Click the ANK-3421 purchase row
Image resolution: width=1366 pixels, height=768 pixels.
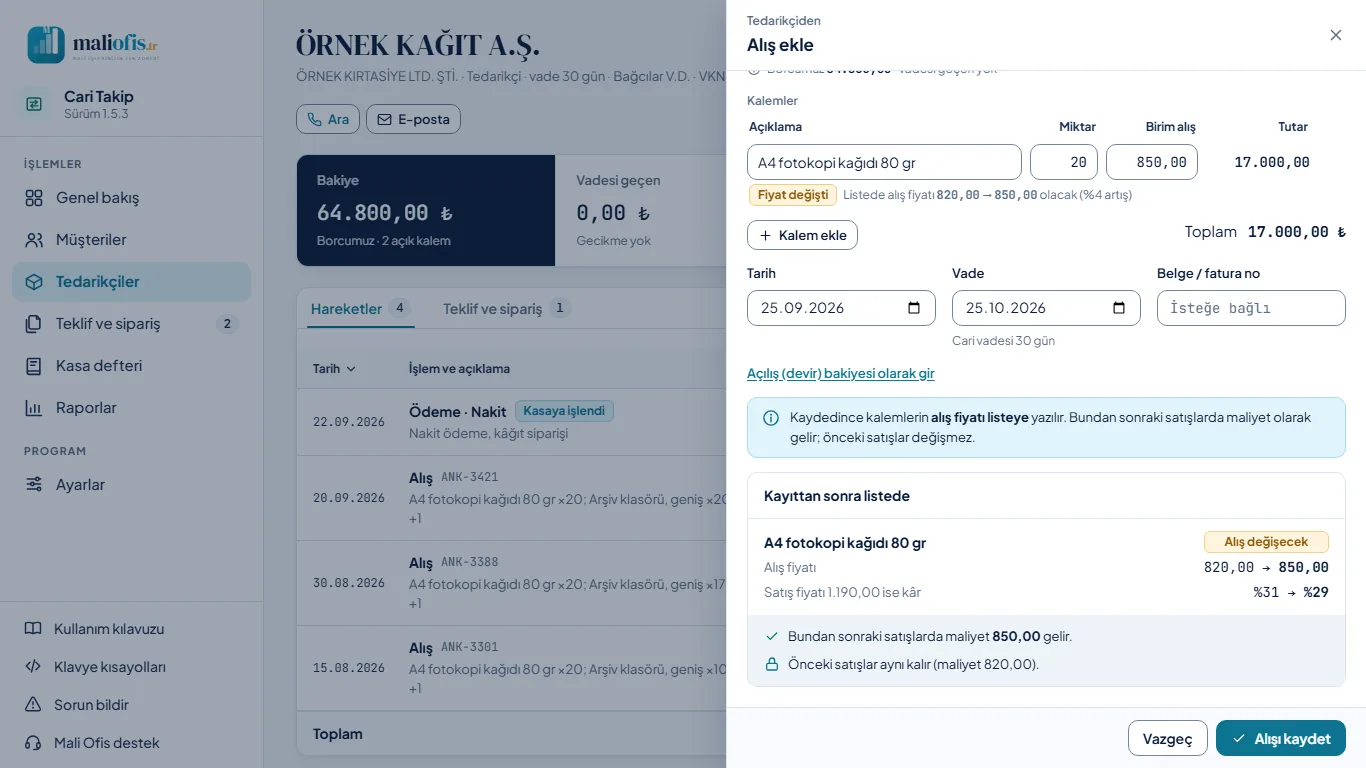pos(512,498)
